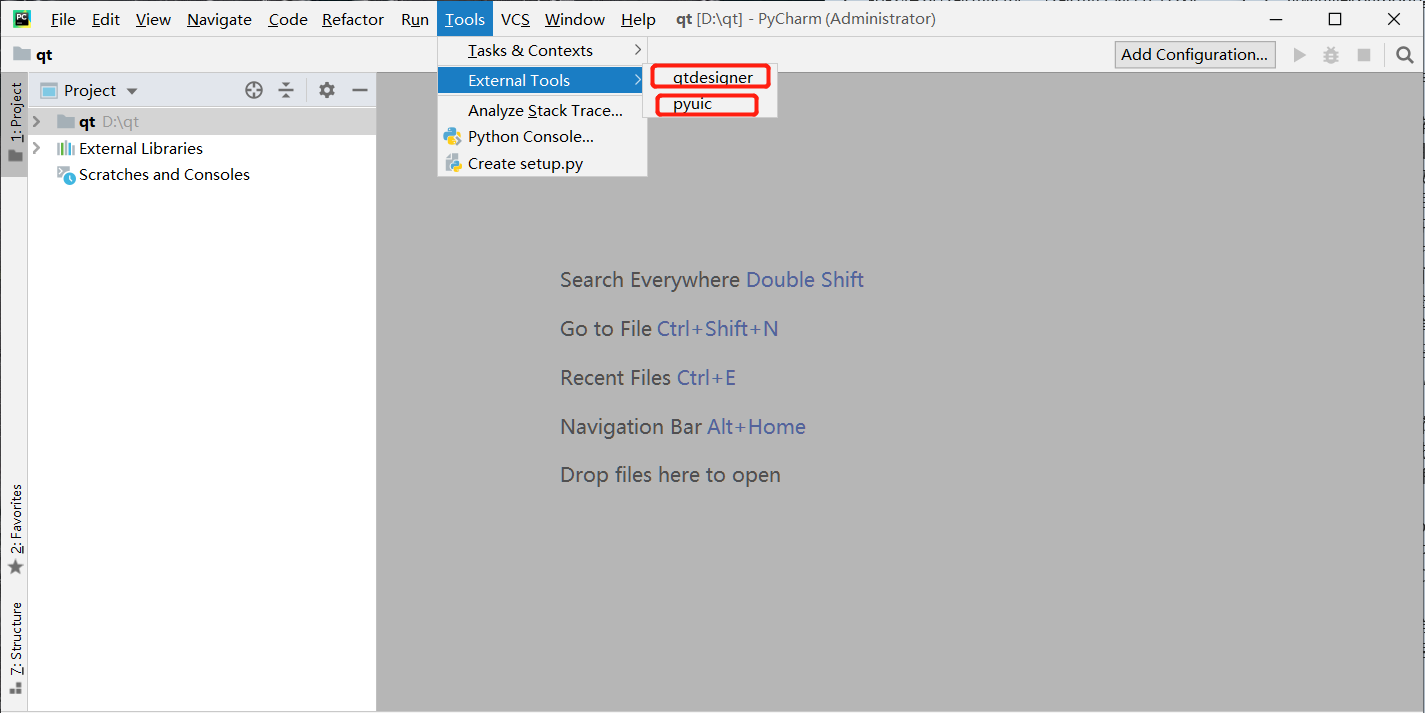1425x713 pixels.
Task: Hide the Project panel with minus icon
Action: pyautogui.click(x=360, y=90)
